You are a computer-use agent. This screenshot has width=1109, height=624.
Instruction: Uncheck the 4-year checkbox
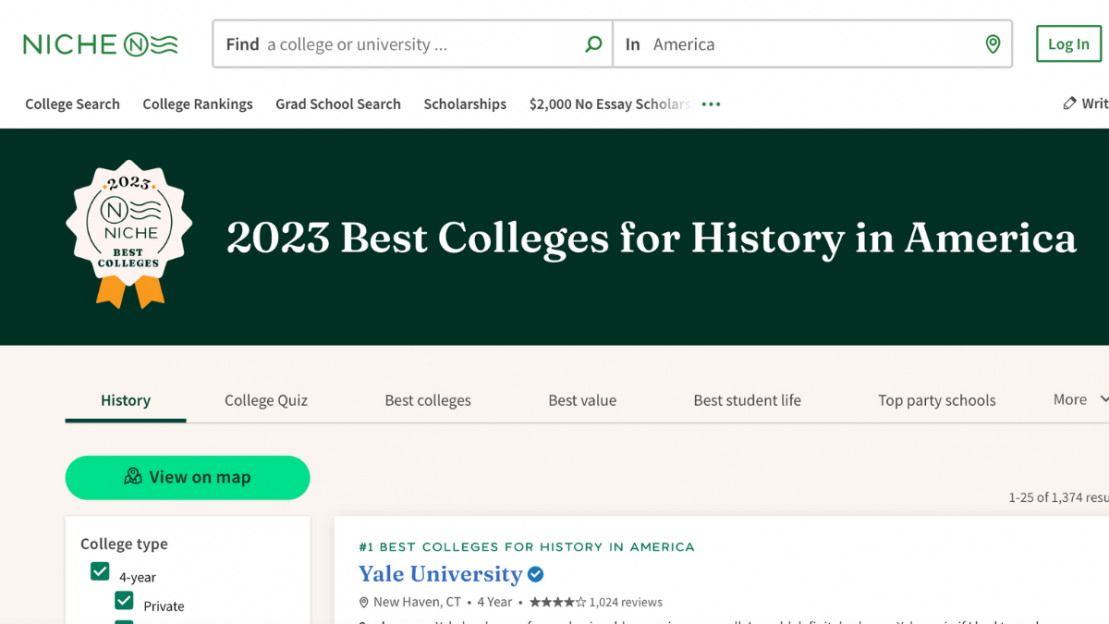[100, 570]
